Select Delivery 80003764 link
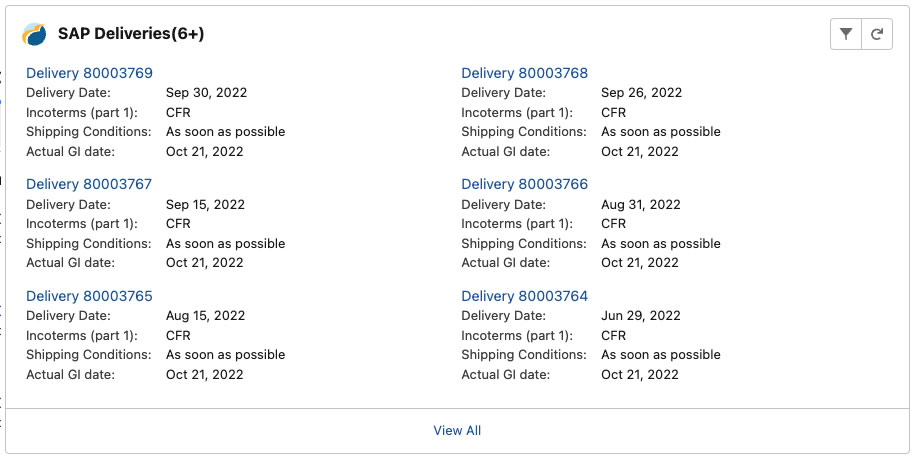 525,296
